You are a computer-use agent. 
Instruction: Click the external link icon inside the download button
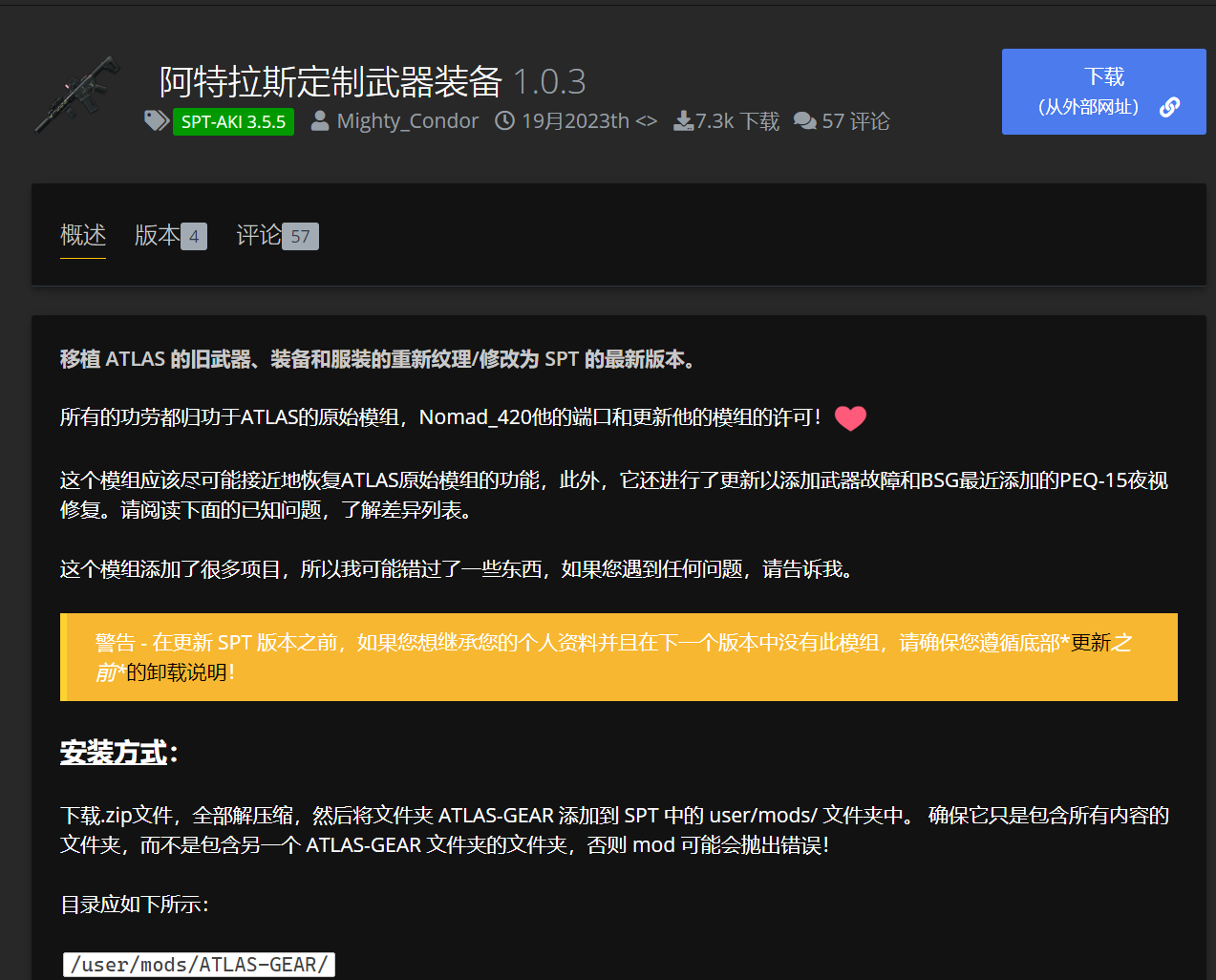[1169, 108]
